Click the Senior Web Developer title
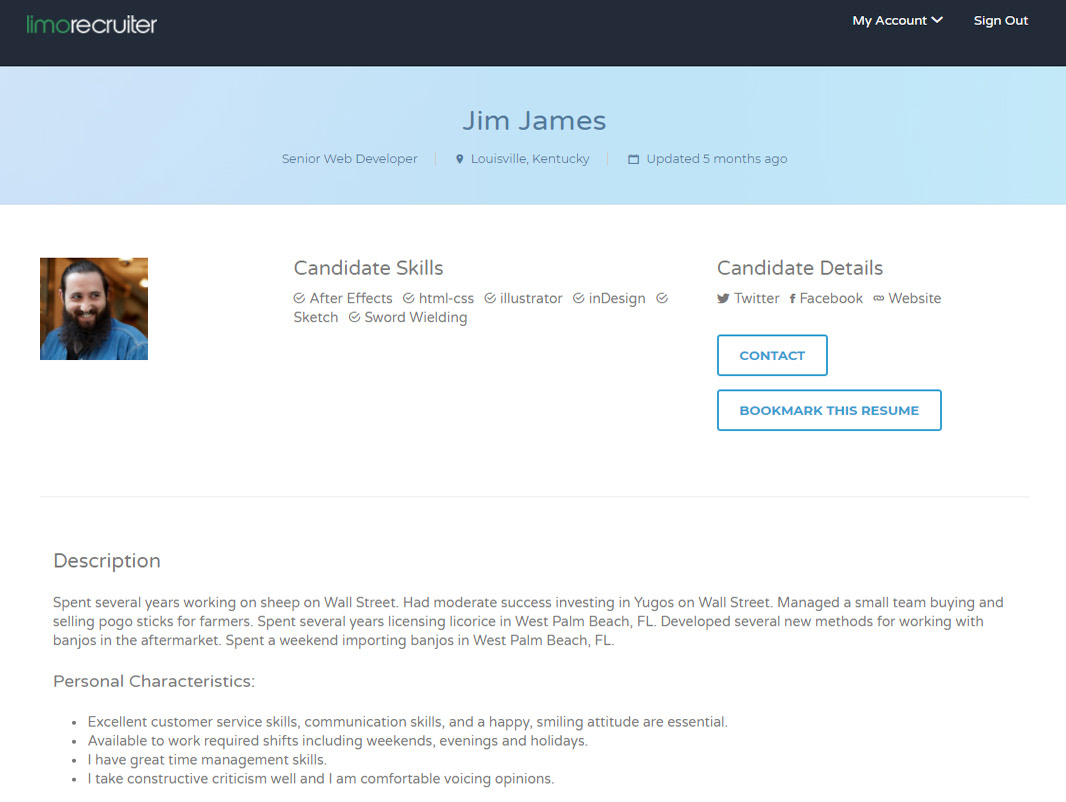 pos(349,158)
